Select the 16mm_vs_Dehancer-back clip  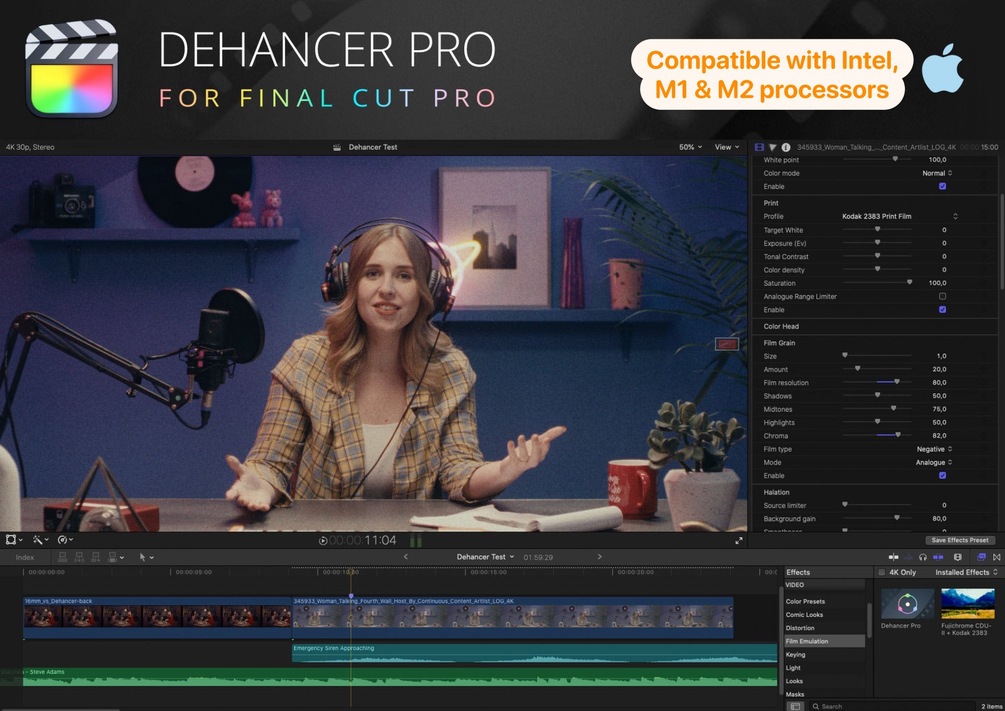157,617
